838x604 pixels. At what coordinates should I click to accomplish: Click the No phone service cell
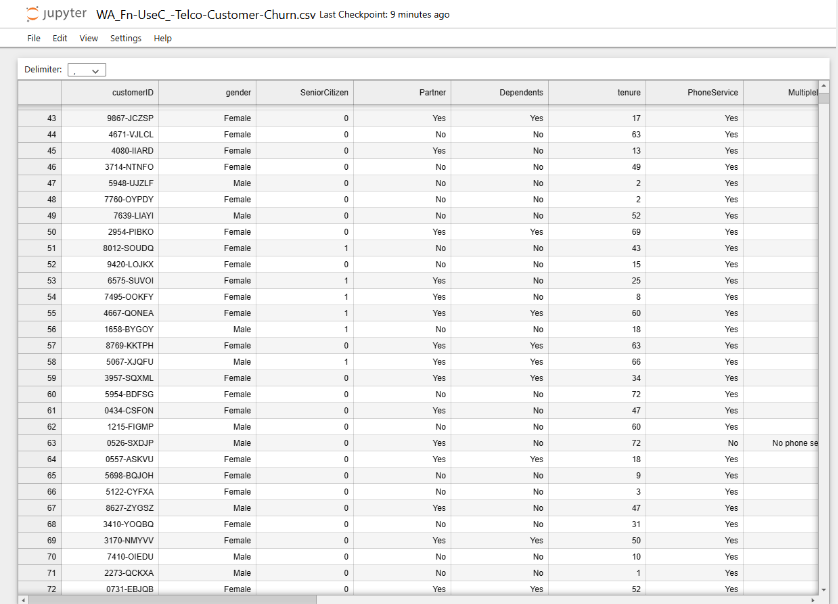790,443
